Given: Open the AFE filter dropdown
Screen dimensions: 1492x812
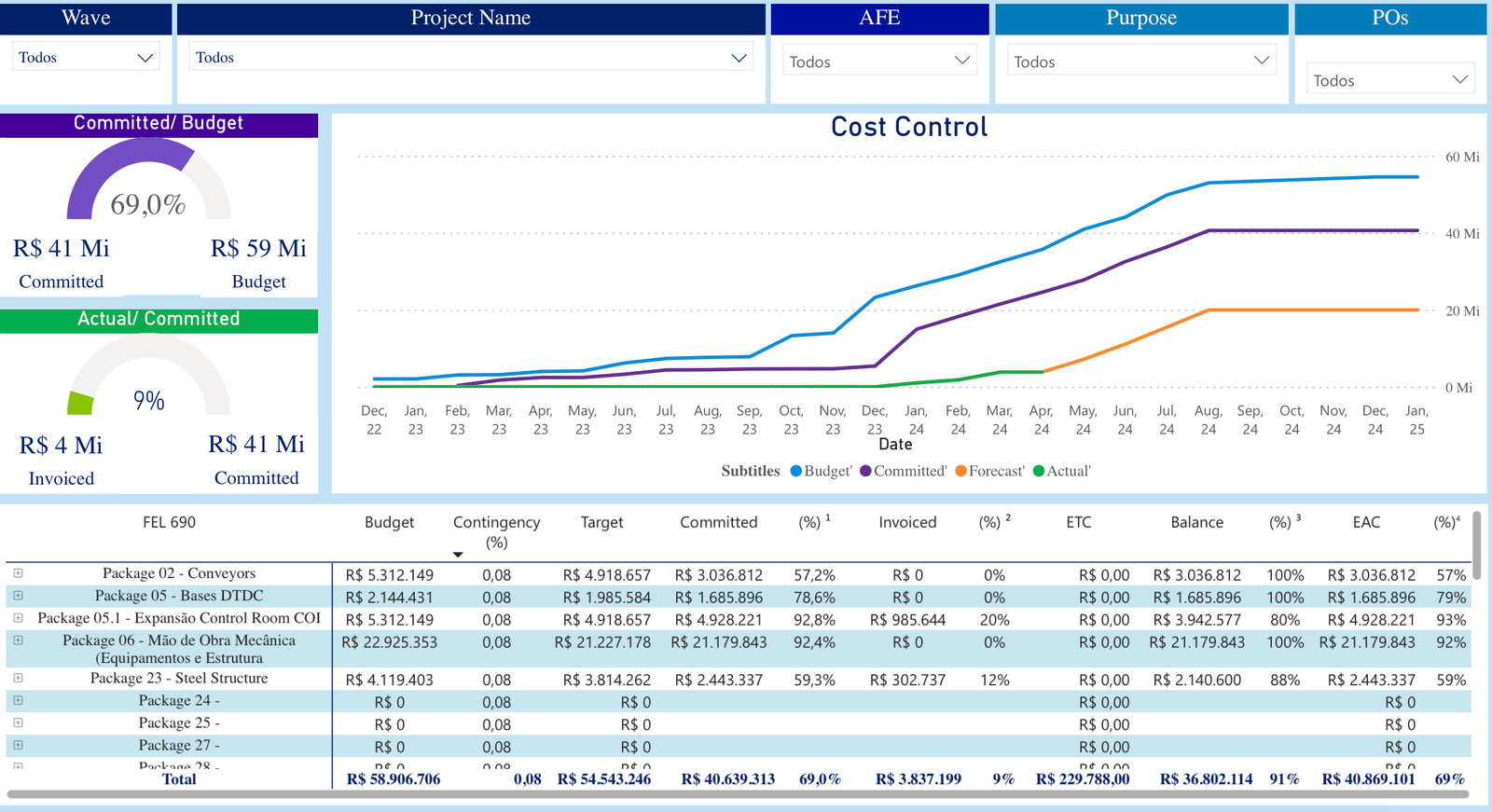Looking at the screenshot, I should [962, 61].
